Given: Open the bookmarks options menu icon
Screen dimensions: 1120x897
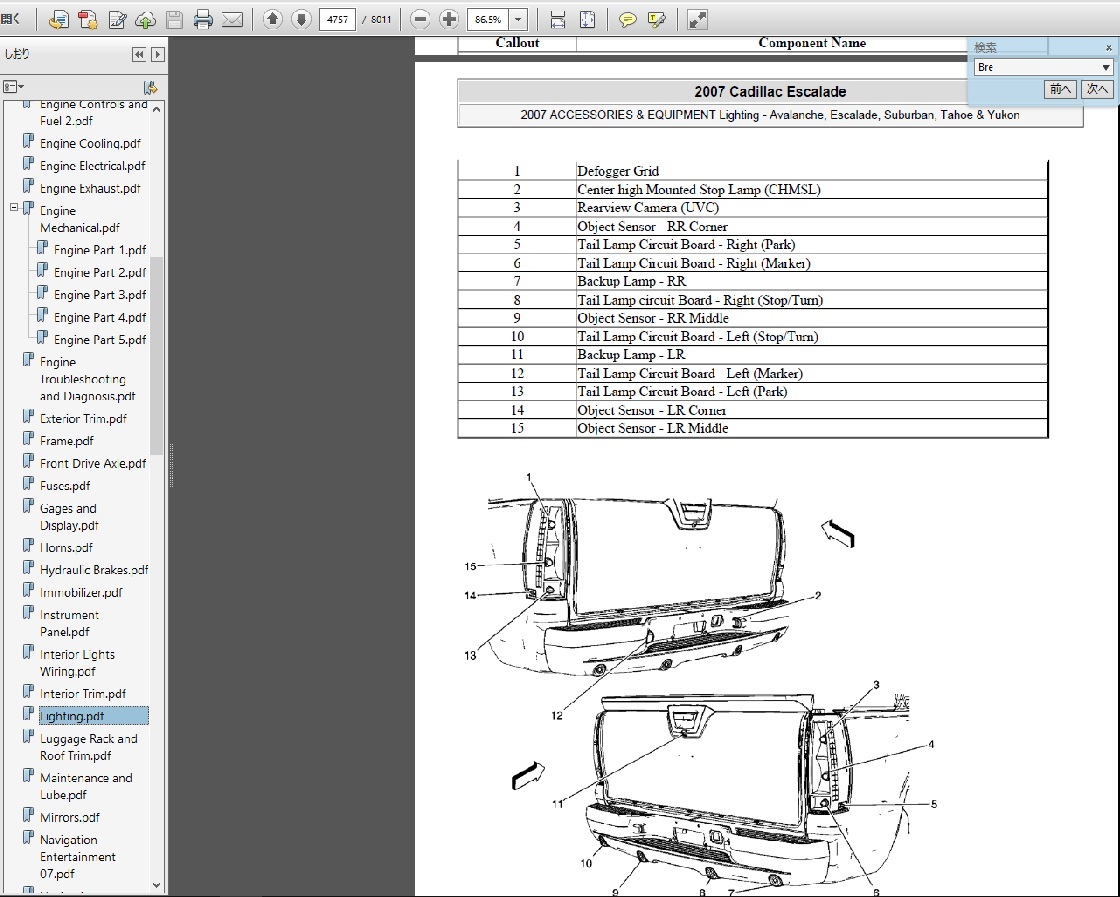Looking at the screenshot, I should [x=13, y=87].
